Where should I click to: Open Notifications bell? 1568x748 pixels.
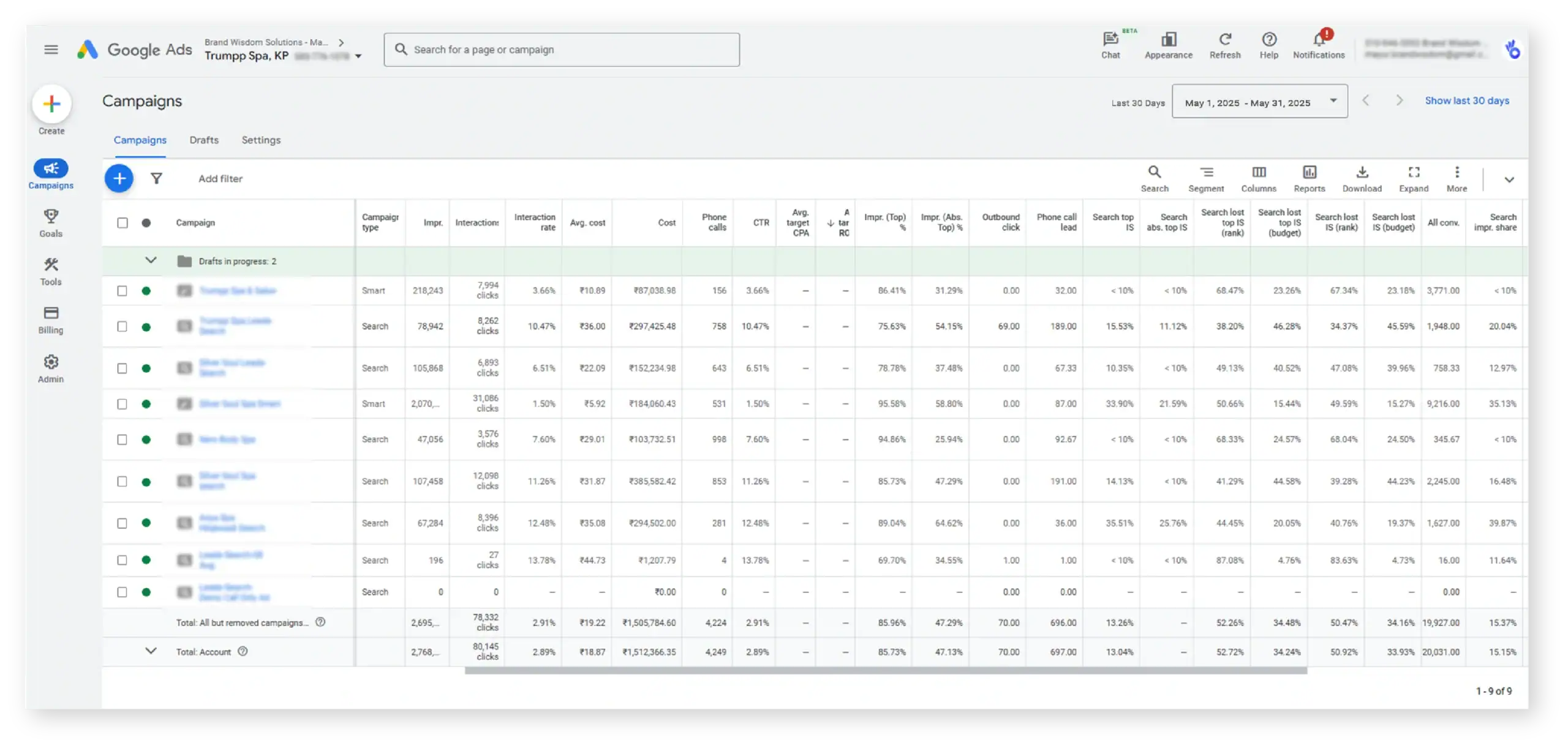click(x=1319, y=46)
